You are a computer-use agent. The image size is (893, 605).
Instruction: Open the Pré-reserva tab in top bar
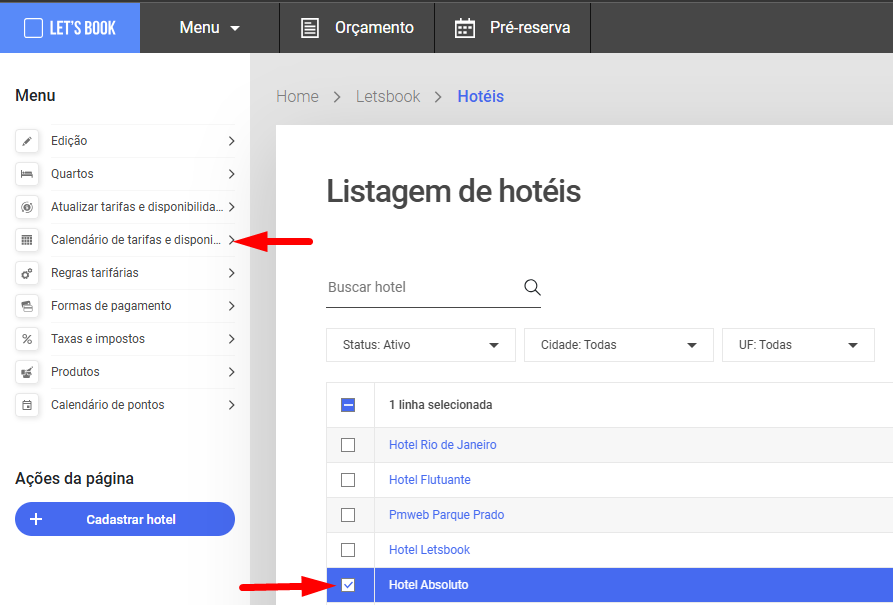513,27
